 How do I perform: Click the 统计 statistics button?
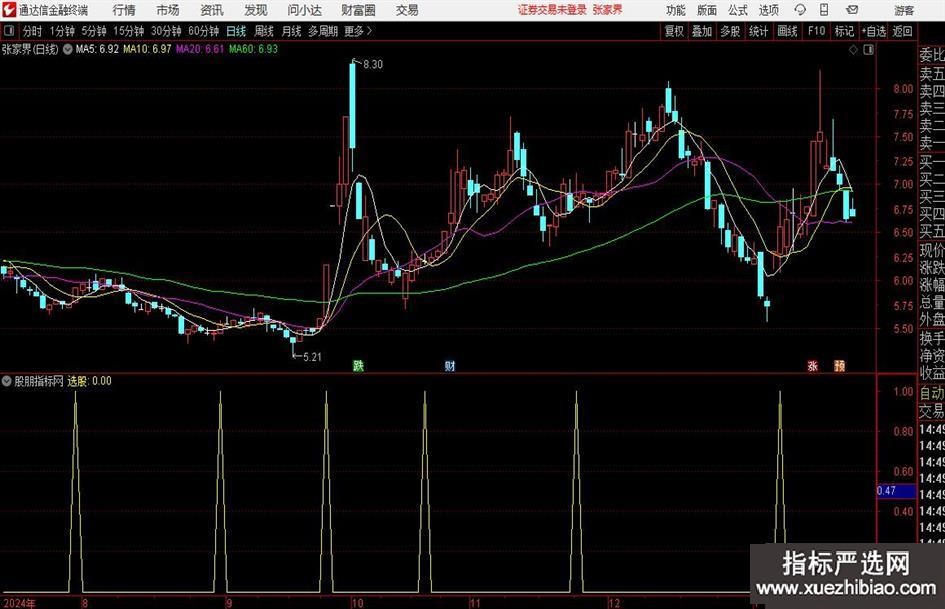coord(758,31)
